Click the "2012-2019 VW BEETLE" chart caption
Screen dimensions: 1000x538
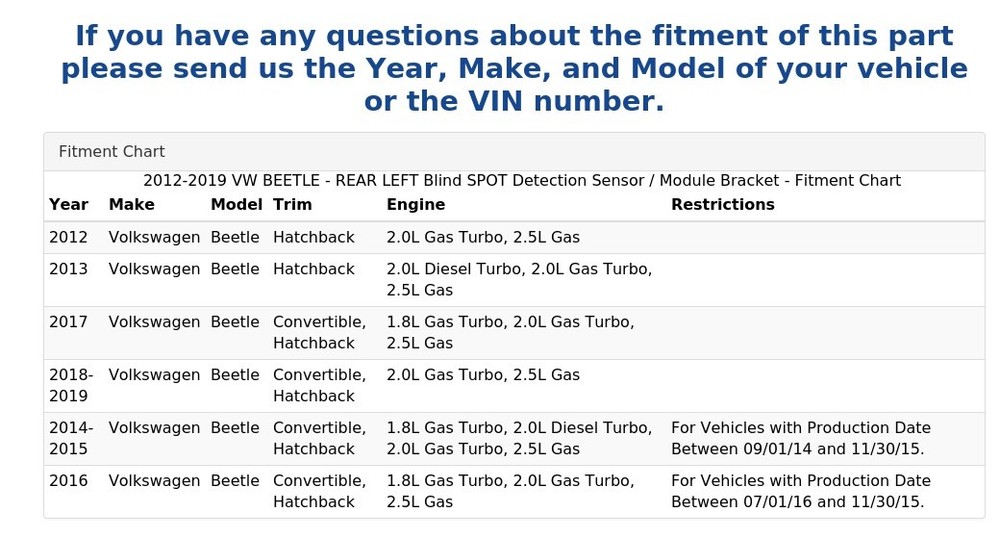coord(521,181)
